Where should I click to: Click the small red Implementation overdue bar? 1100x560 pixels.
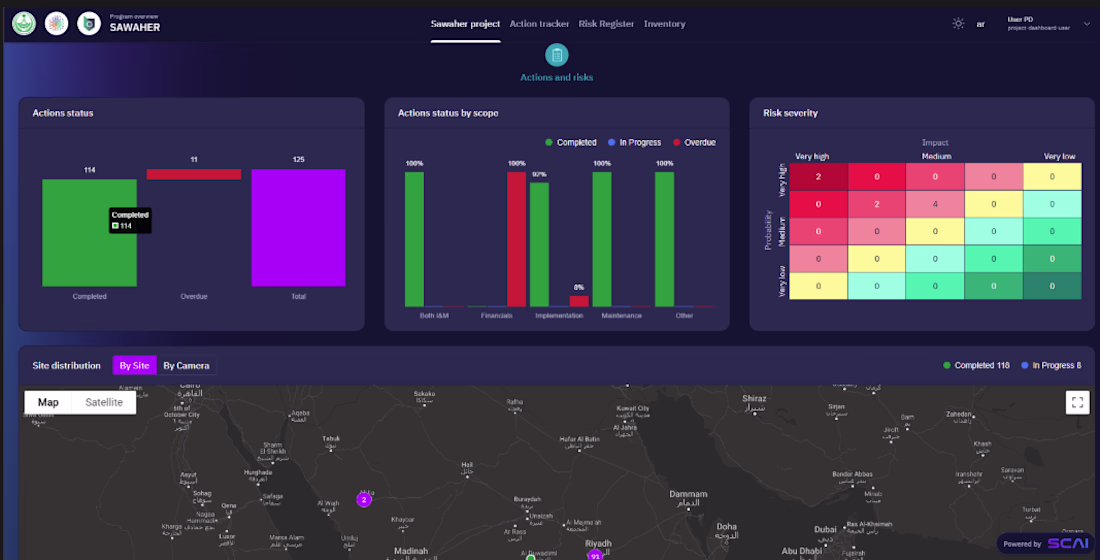coord(579,301)
